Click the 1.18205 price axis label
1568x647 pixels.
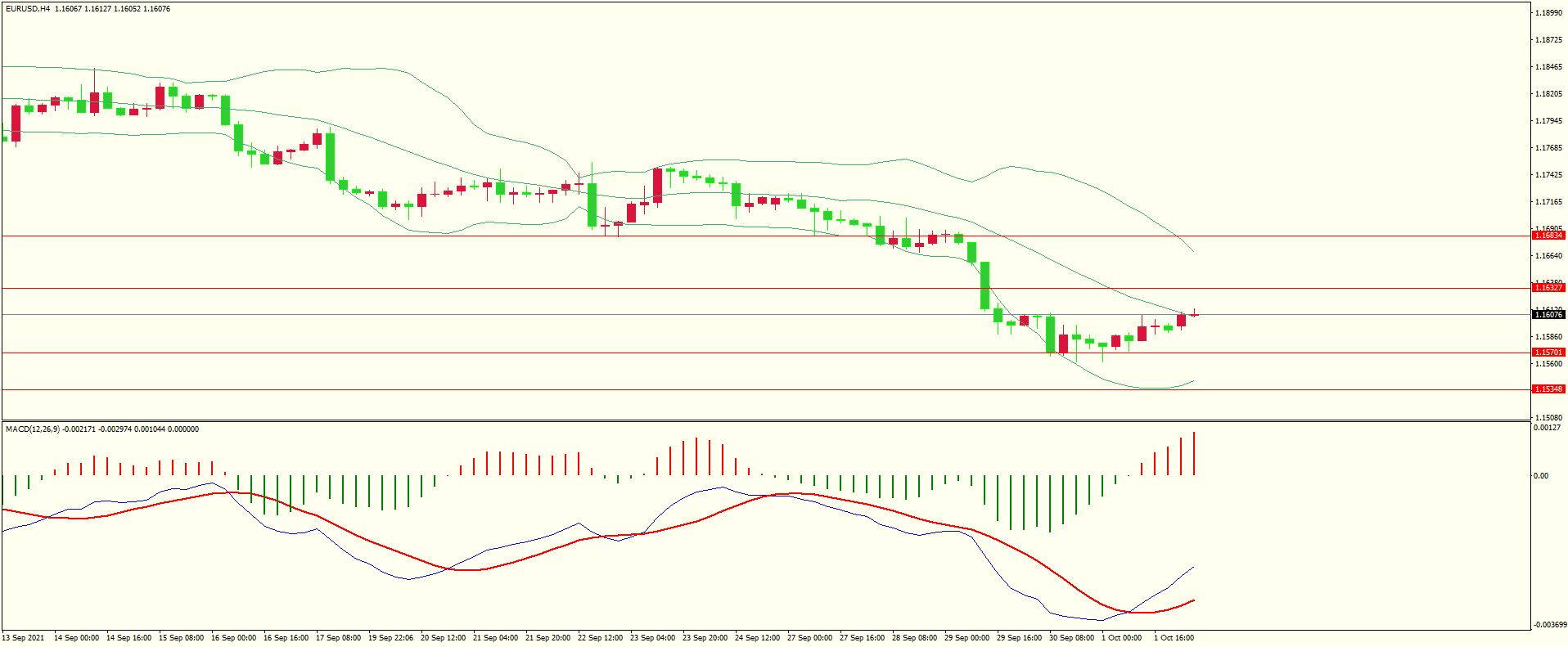(x=1549, y=94)
